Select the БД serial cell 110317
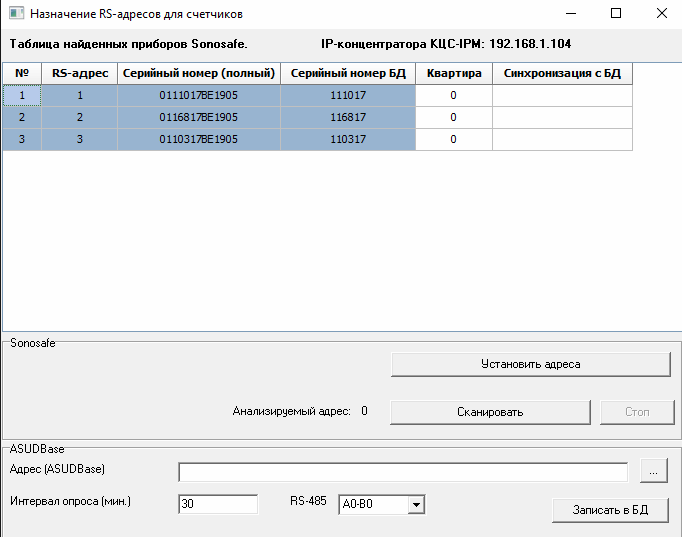Screen dimensions: 682x537 (347, 139)
